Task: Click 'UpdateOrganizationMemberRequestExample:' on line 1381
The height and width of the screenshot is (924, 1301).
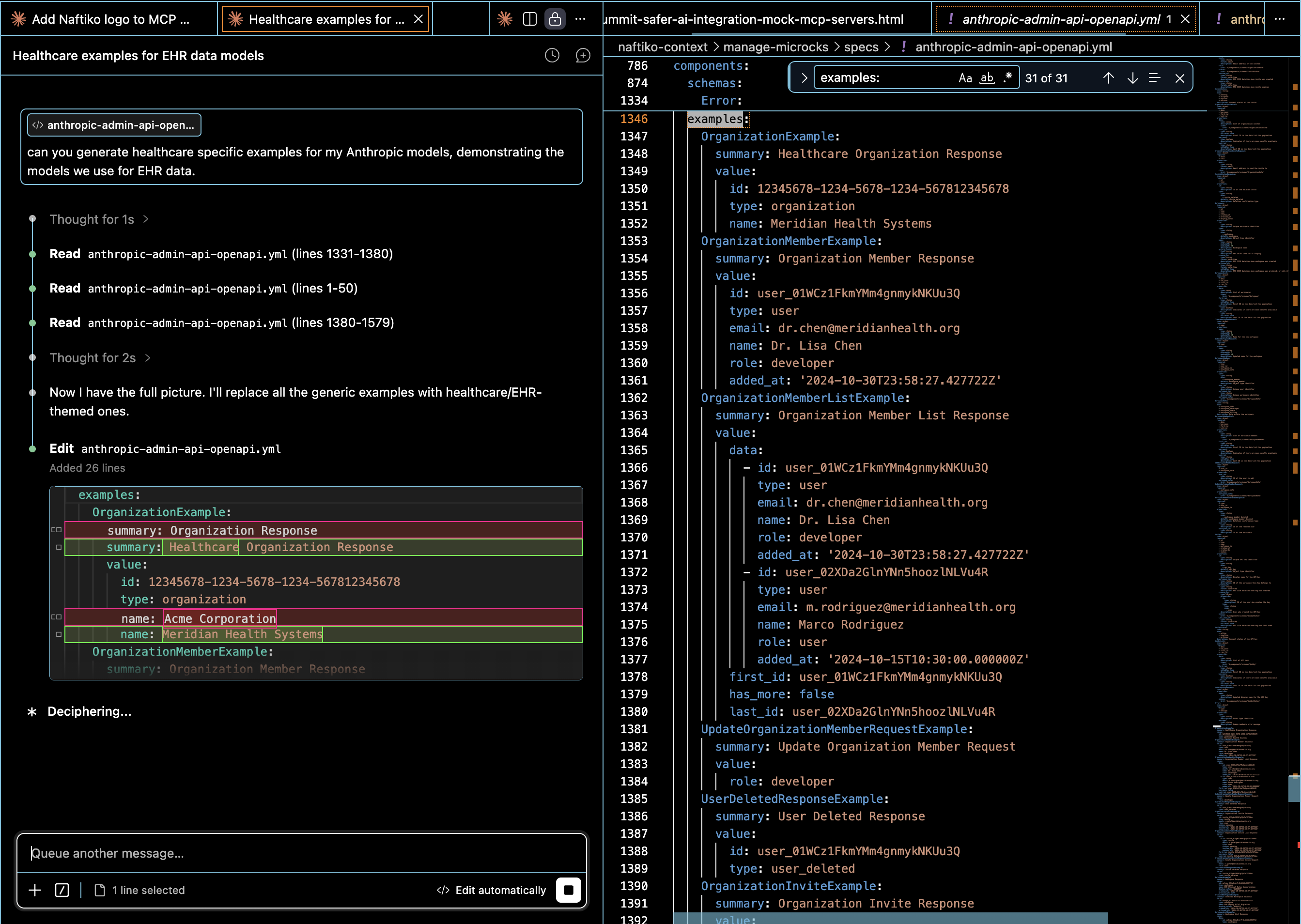Action: tap(836, 729)
